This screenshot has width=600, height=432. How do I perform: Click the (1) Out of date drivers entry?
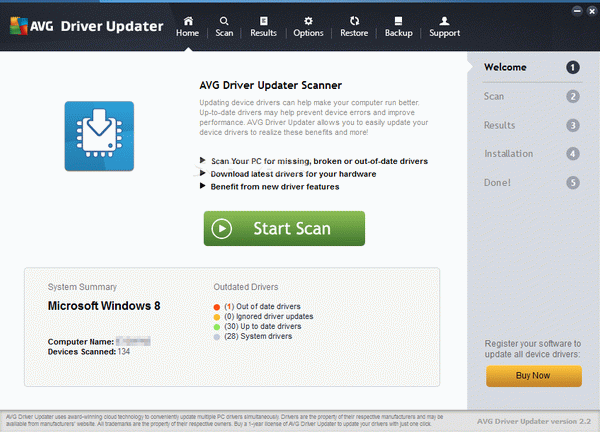tap(262, 306)
